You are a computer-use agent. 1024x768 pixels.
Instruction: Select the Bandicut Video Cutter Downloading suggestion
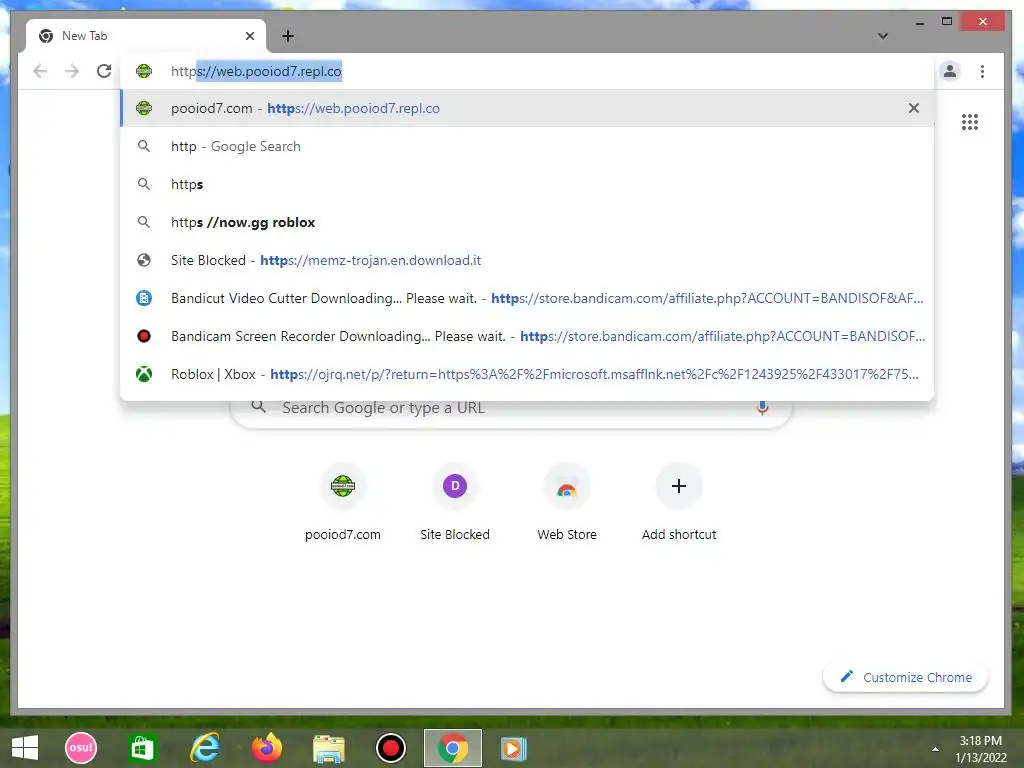[x=526, y=298]
